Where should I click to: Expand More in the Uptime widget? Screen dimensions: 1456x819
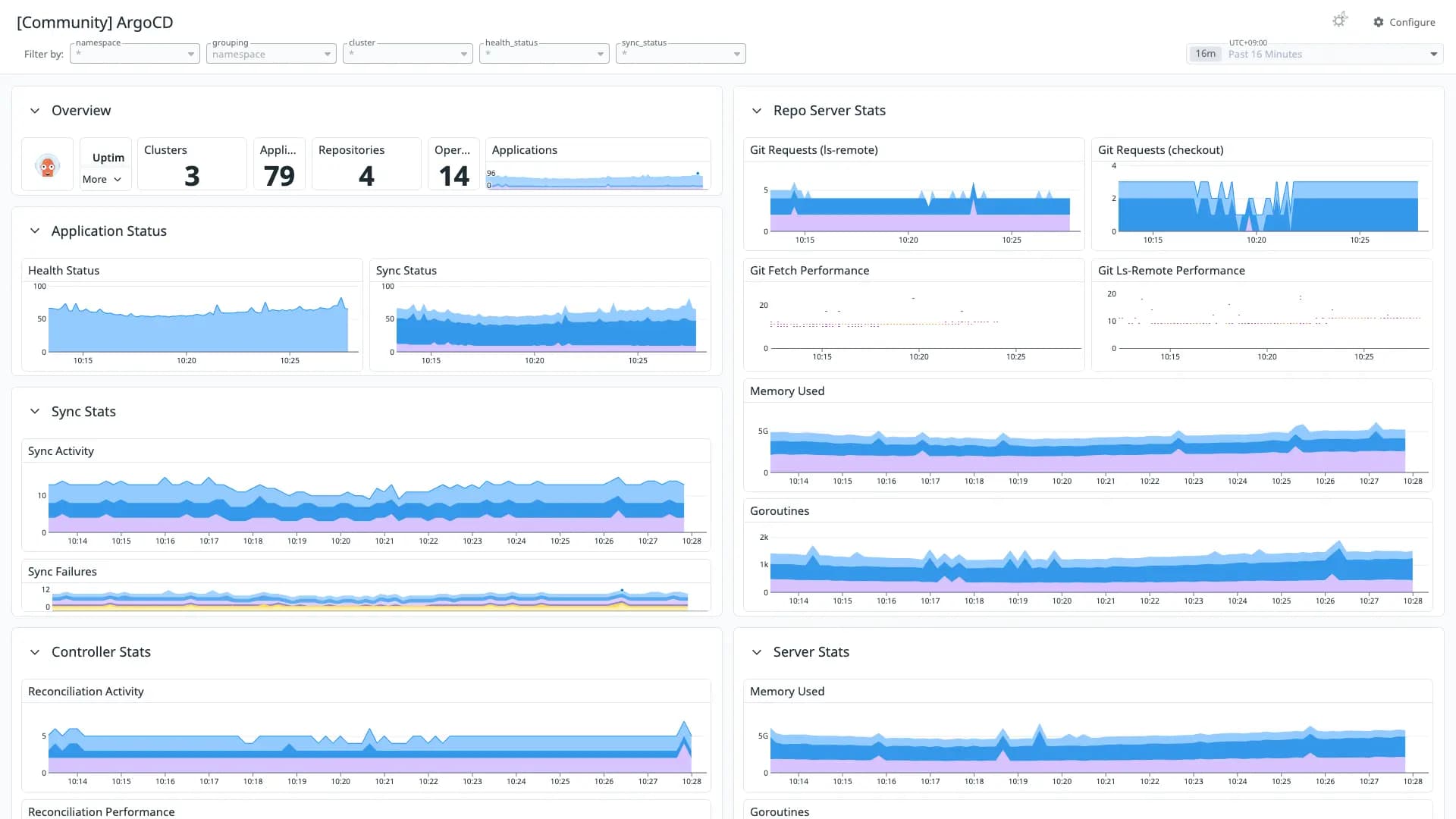[102, 180]
